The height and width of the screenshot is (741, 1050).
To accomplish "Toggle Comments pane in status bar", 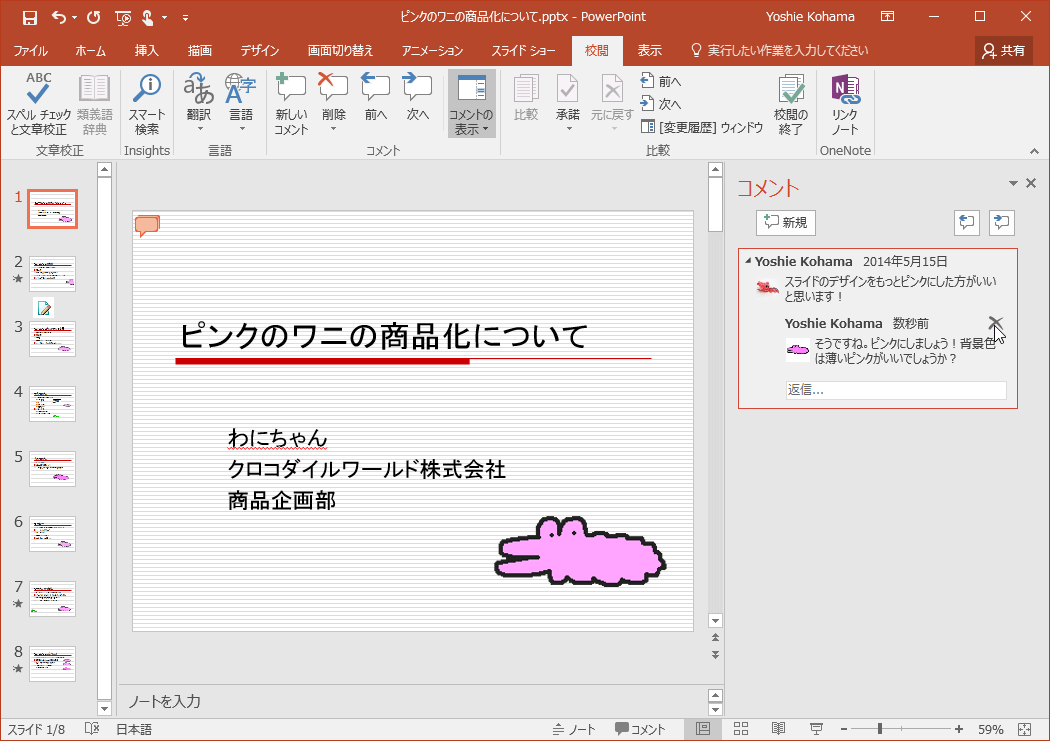I will (x=640, y=729).
